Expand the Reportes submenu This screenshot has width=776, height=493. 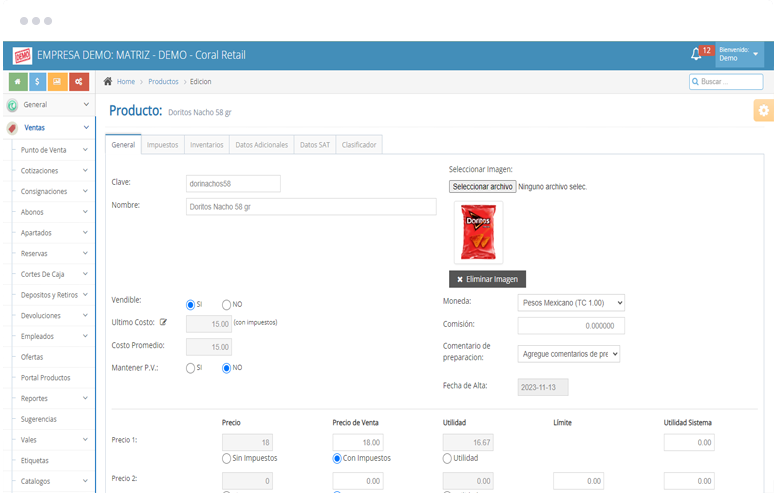[x=85, y=398]
